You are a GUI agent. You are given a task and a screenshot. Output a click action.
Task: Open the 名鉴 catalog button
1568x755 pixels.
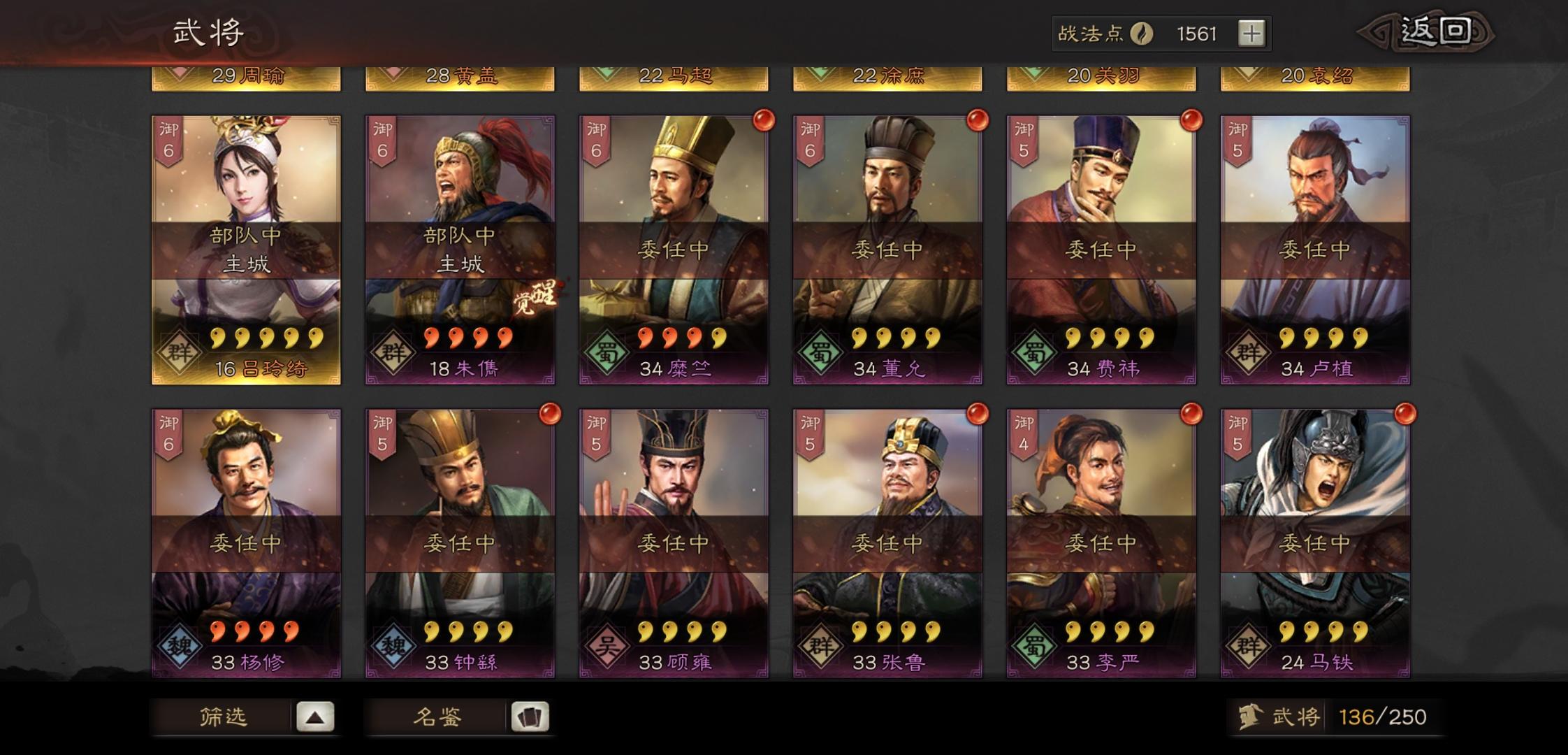(437, 717)
